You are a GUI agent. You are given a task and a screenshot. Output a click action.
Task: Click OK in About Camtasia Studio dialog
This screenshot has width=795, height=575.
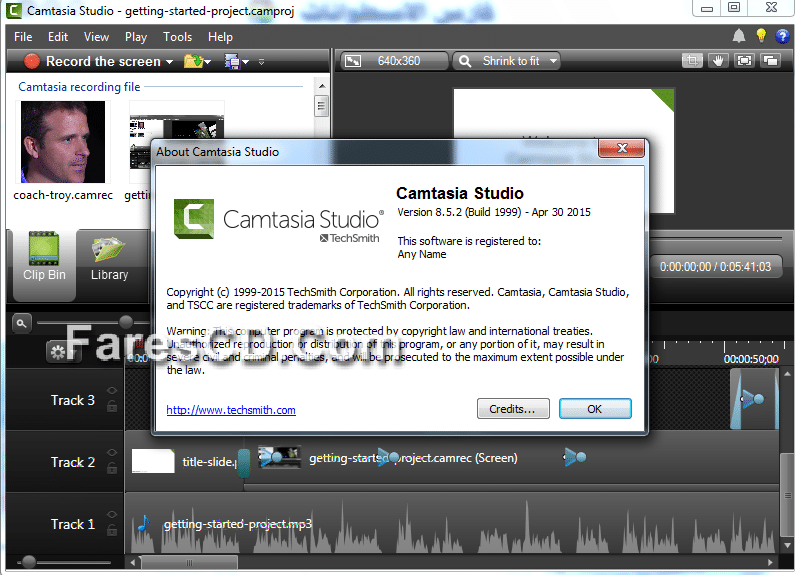pyautogui.click(x=595, y=409)
